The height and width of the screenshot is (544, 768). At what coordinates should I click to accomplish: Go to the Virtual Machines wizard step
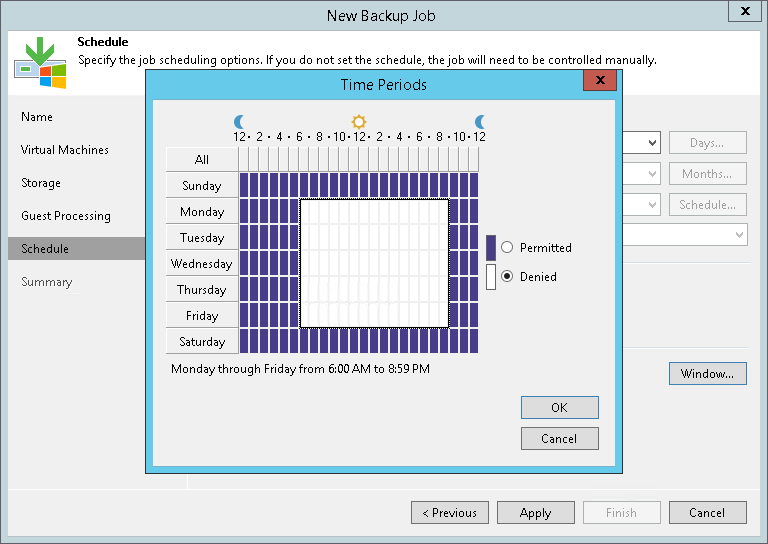click(x=65, y=150)
